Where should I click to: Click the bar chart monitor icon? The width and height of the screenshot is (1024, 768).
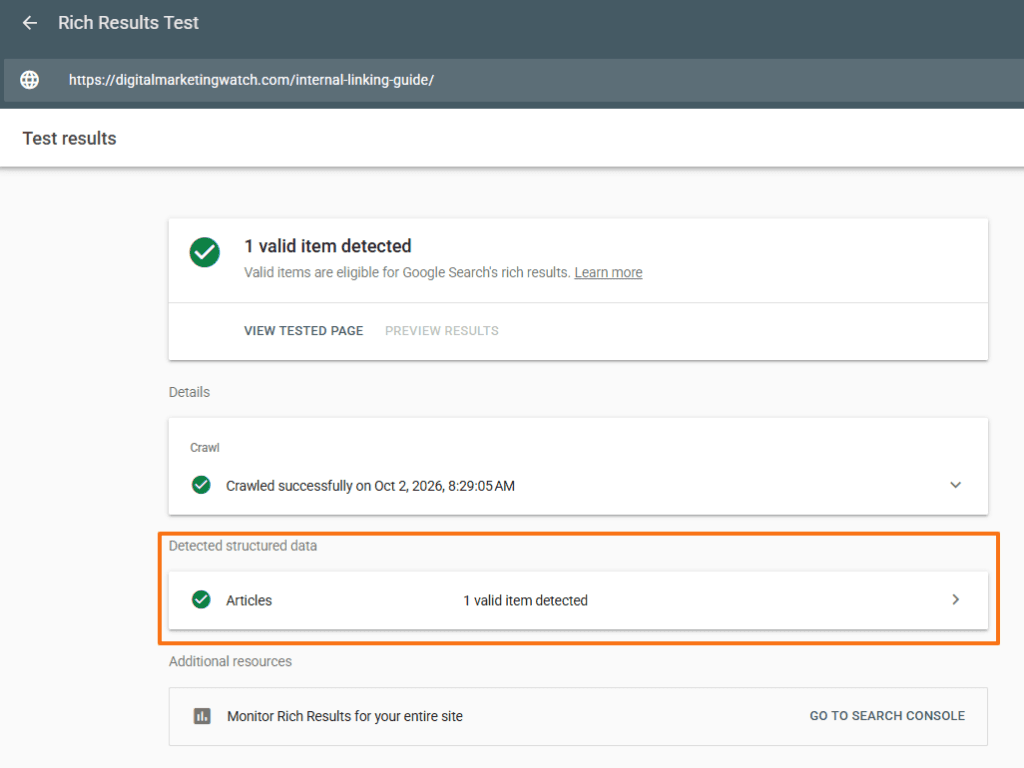click(202, 716)
